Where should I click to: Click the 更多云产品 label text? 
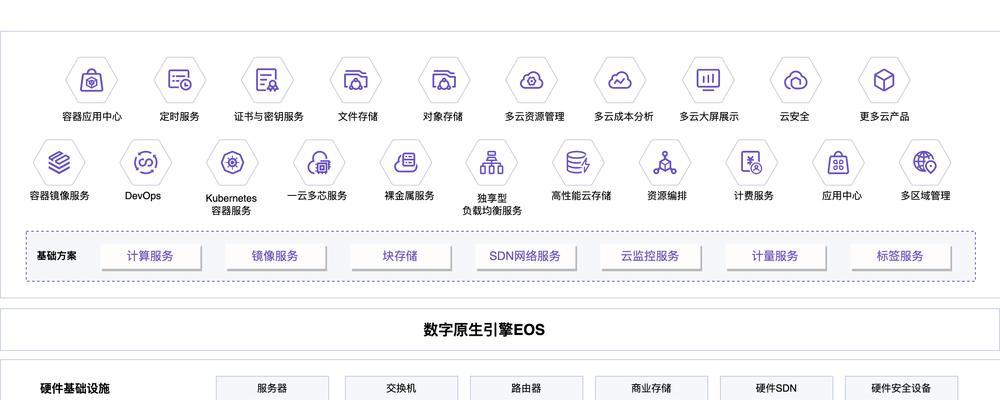[x=884, y=117]
